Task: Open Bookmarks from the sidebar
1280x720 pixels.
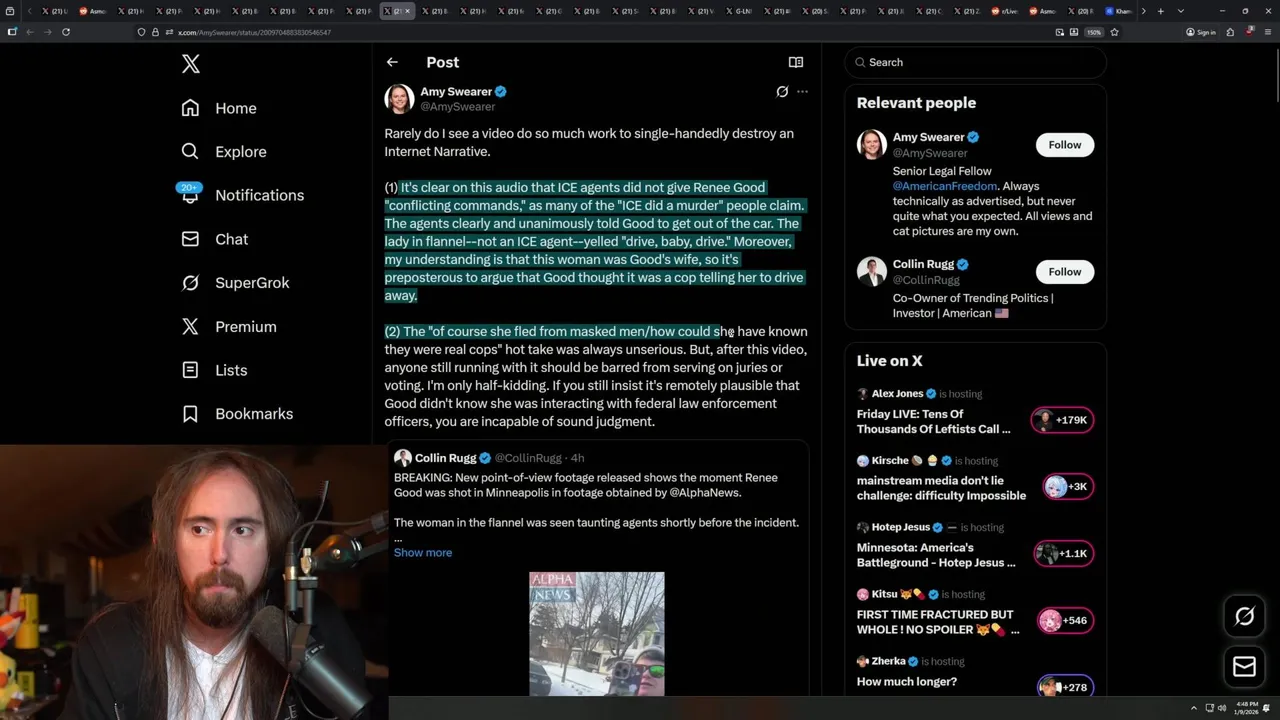Action: pos(237,414)
